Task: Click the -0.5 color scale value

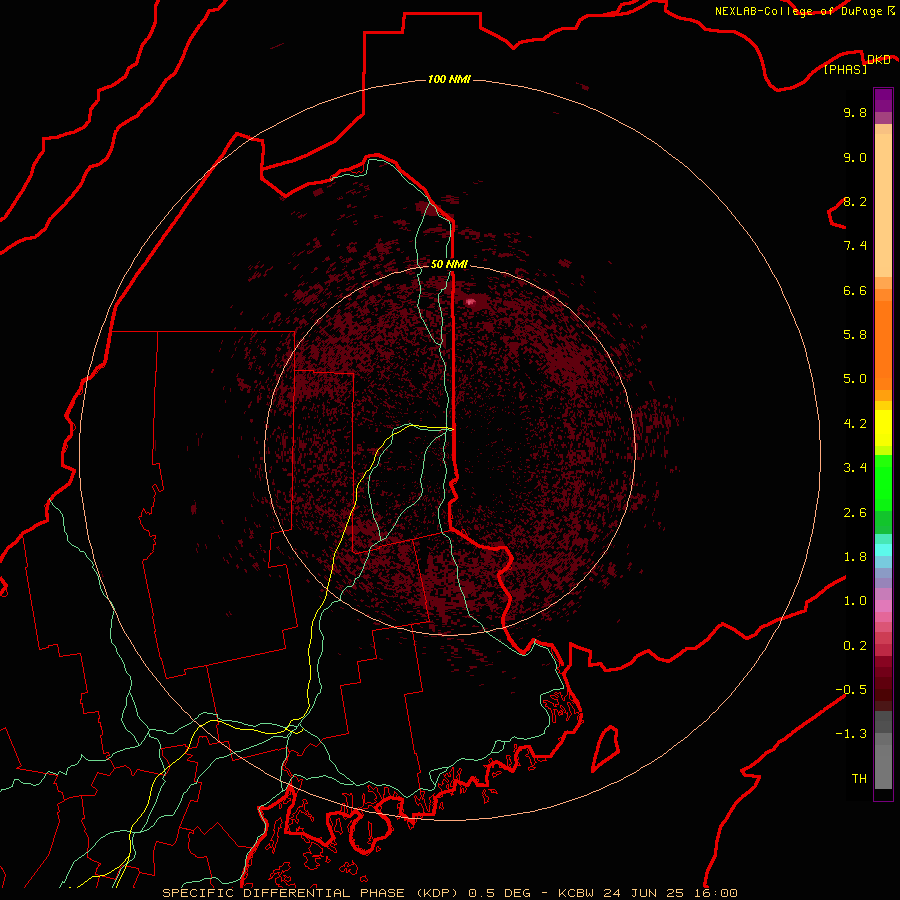Action: click(851, 690)
